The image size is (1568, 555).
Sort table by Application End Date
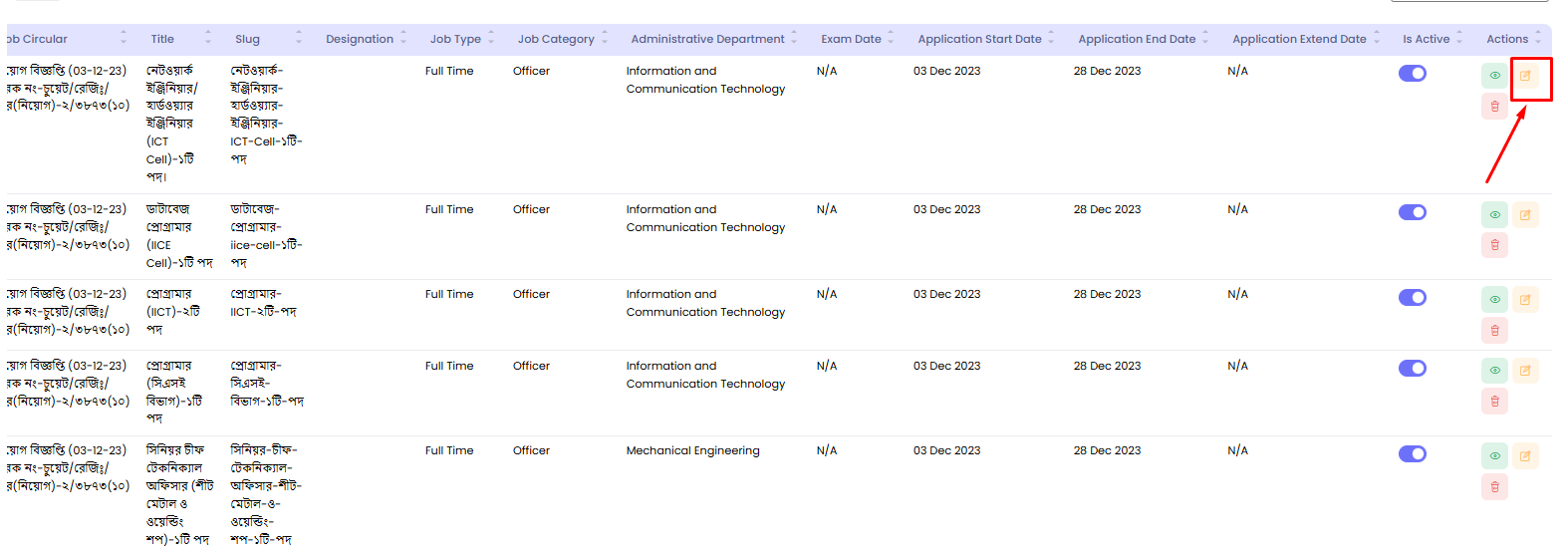(1137, 39)
